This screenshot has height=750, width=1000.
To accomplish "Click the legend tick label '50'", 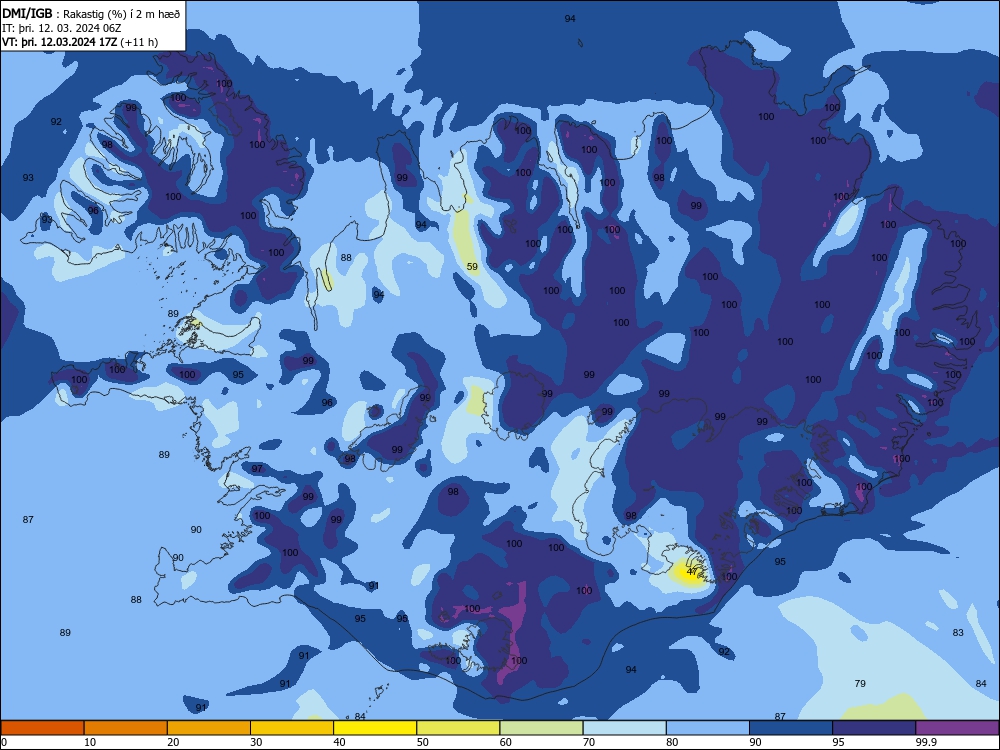I will coord(423,742).
